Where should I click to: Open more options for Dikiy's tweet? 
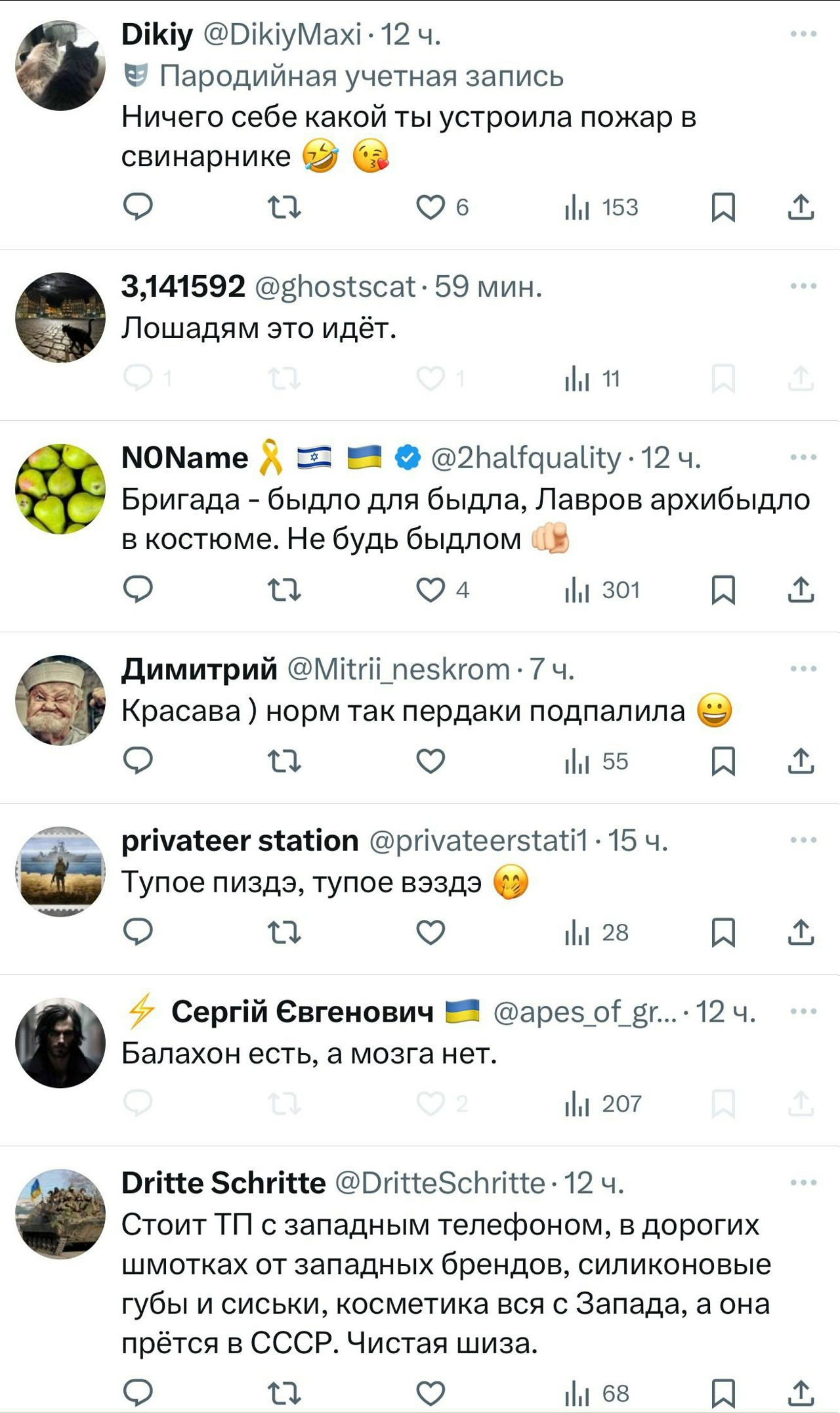pyautogui.click(x=803, y=34)
